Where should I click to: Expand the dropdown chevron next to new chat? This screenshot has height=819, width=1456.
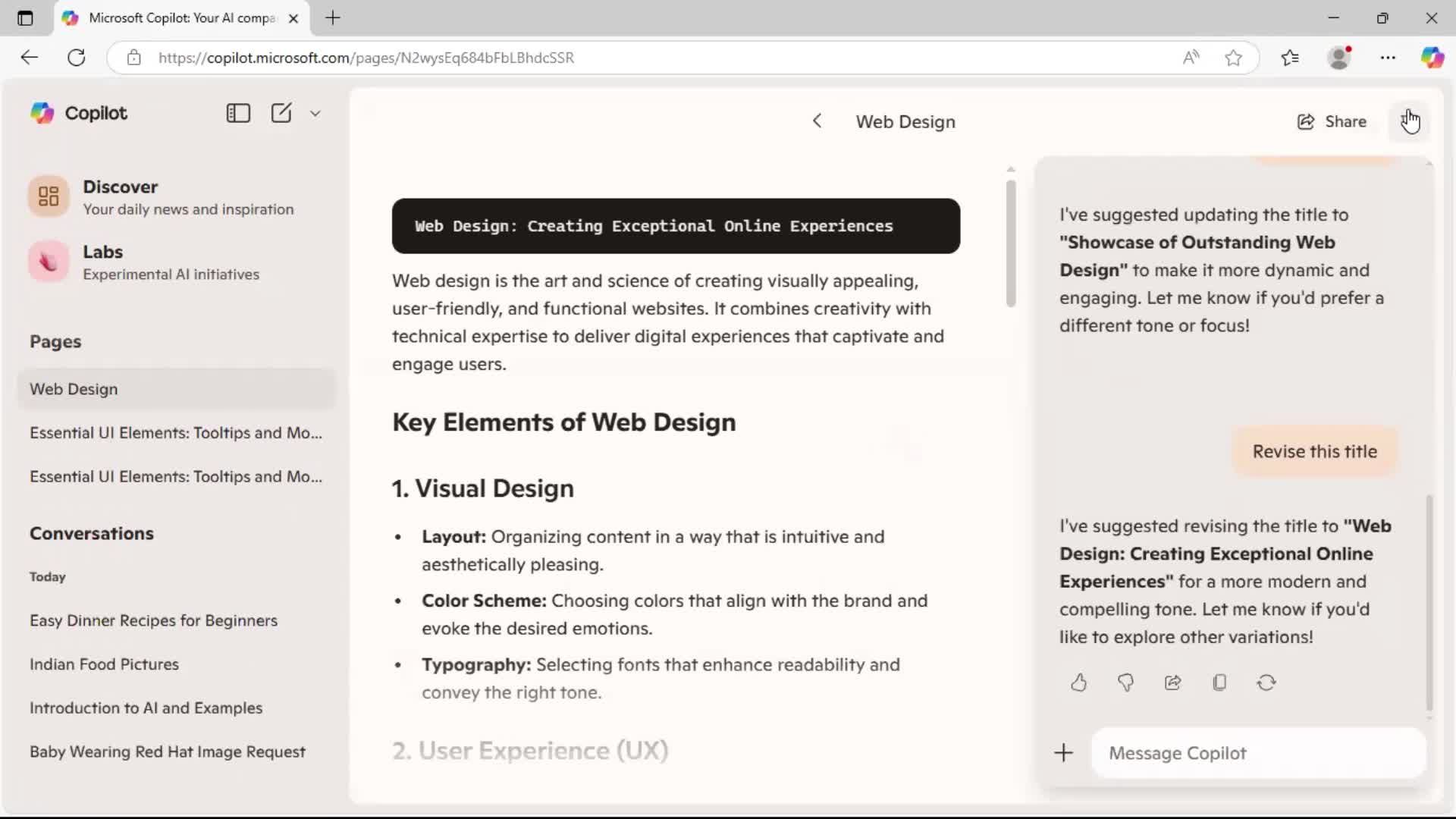coord(315,114)
